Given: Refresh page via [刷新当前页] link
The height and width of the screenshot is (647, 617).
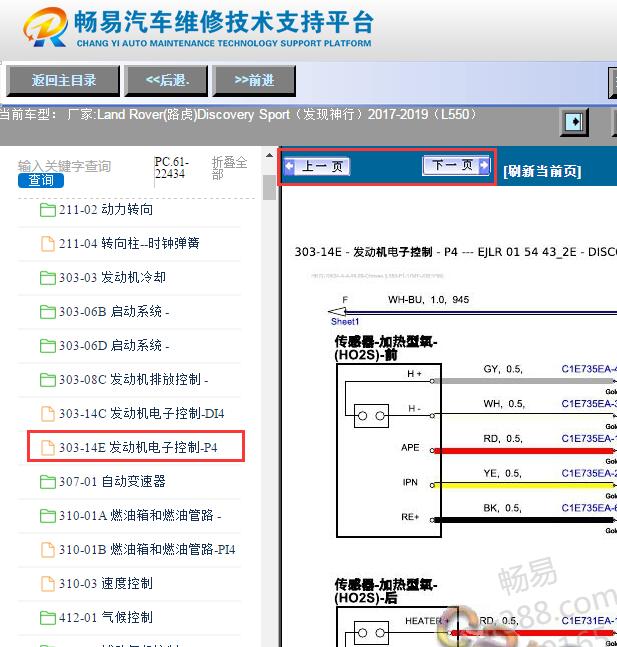Looking at the screenshot, I should click(x=542, y=171).
